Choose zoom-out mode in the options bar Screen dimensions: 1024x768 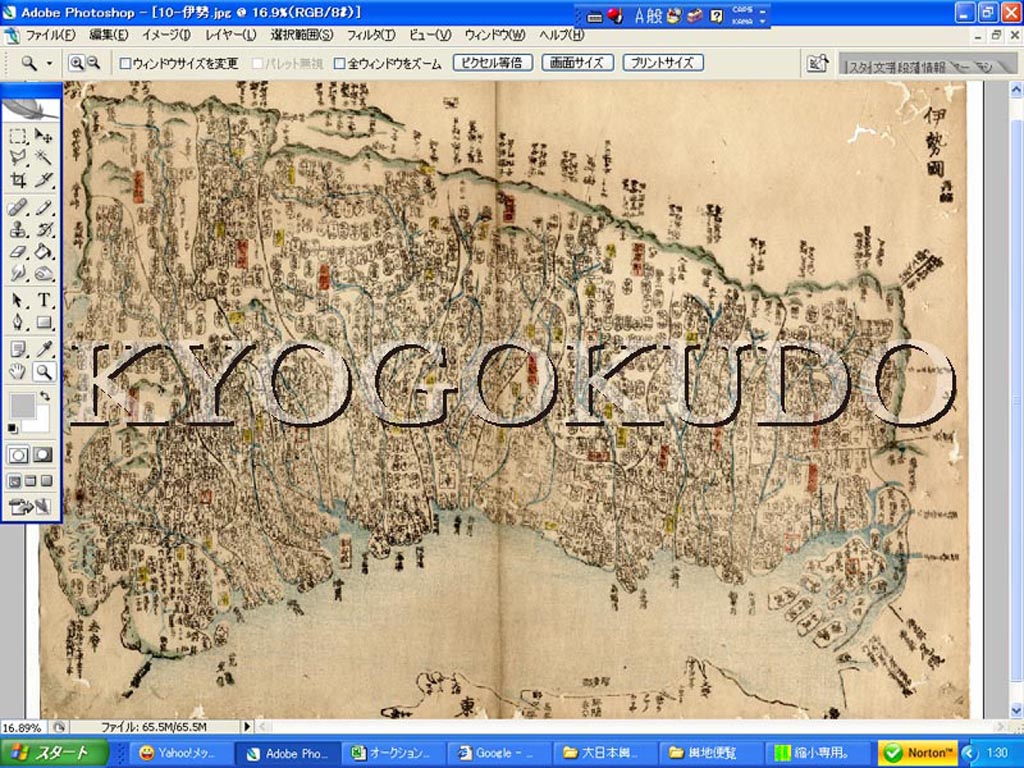click(93, 63)
